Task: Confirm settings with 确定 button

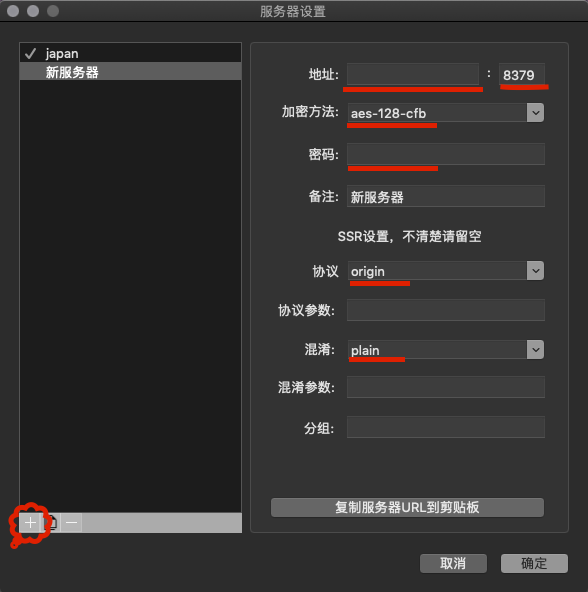Action: [534, 563]
